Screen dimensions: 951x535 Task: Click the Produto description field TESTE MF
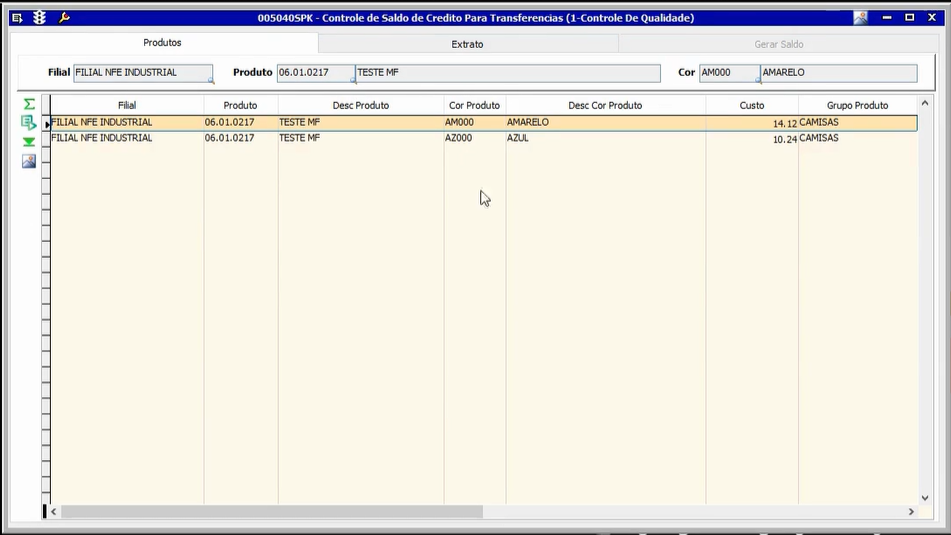click(508, 73)
